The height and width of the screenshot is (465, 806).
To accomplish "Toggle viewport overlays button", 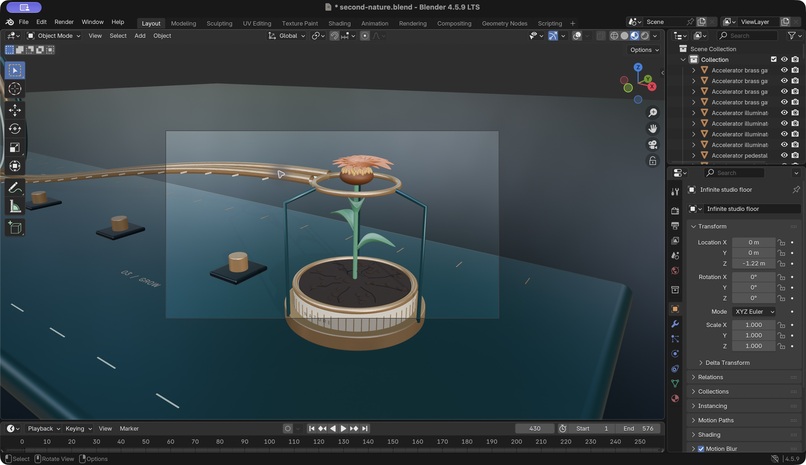I will tap(577, 36).
